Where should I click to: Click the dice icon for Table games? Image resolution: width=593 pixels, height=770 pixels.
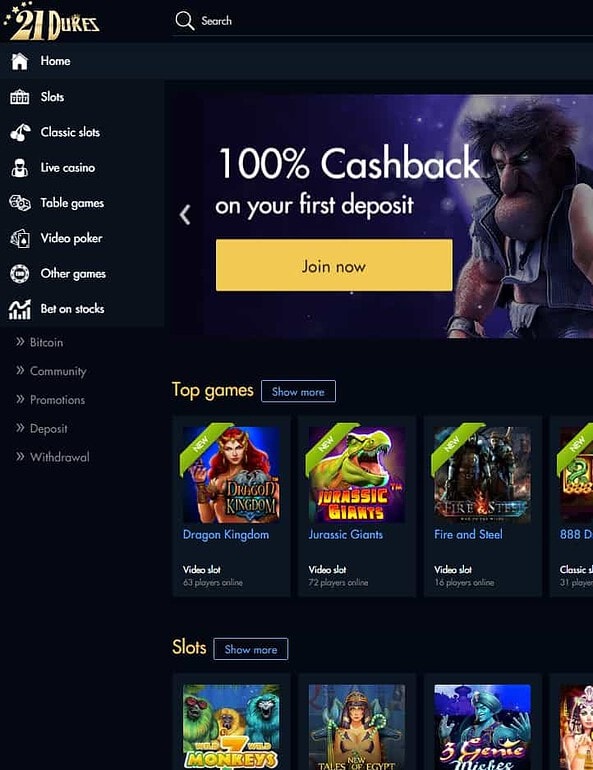[x=20, y=203]
